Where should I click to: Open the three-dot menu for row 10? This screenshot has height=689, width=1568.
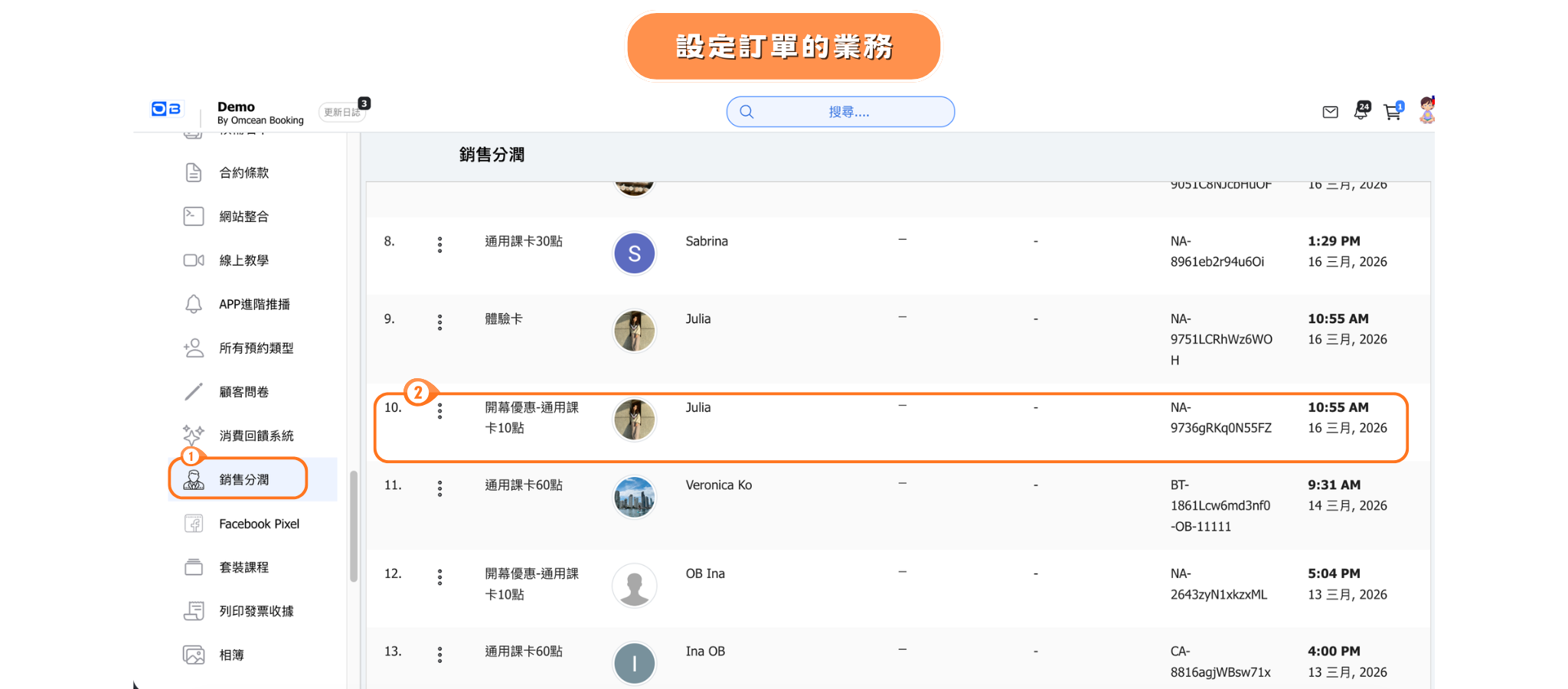click(439, 411)
